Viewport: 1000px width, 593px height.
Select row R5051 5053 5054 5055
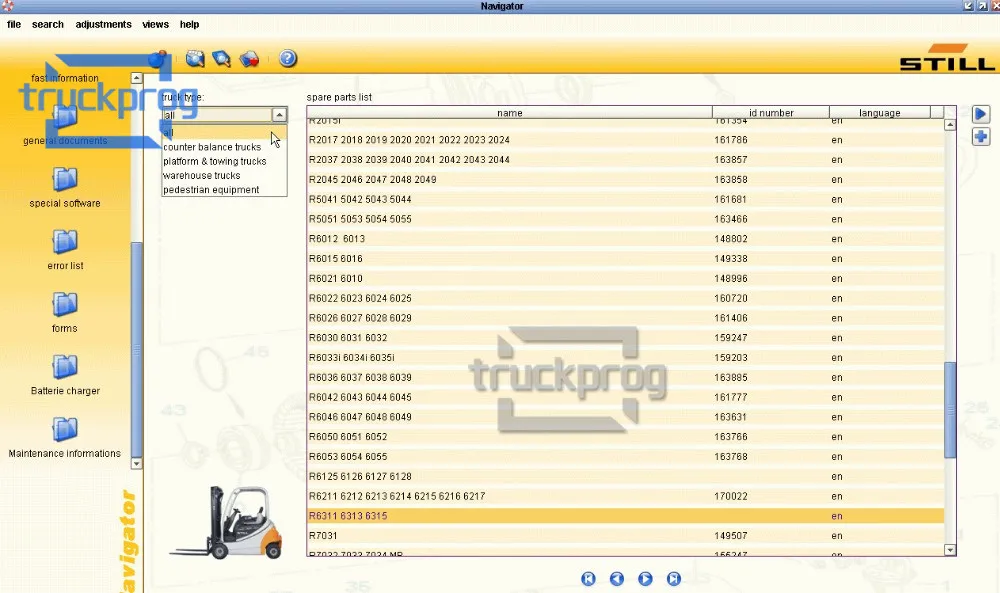626,219
